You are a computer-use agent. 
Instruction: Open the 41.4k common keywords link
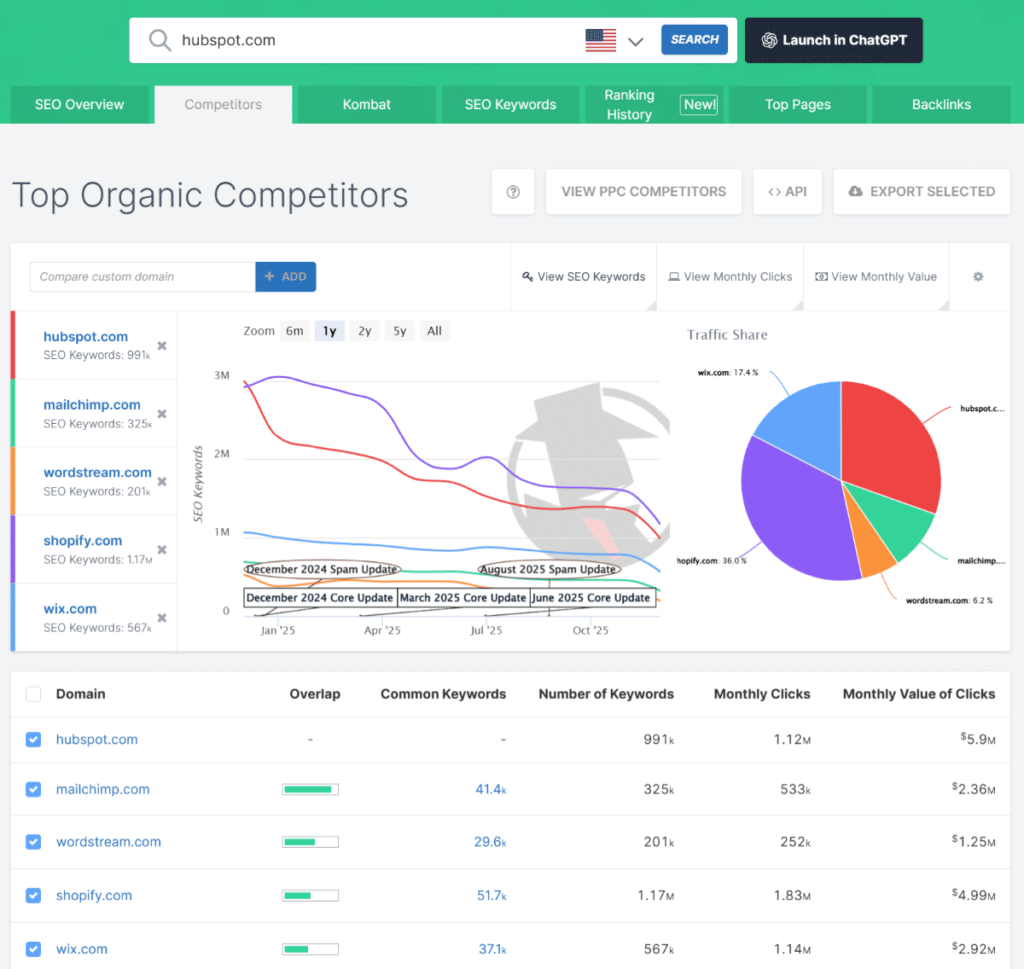click(491, 789)
